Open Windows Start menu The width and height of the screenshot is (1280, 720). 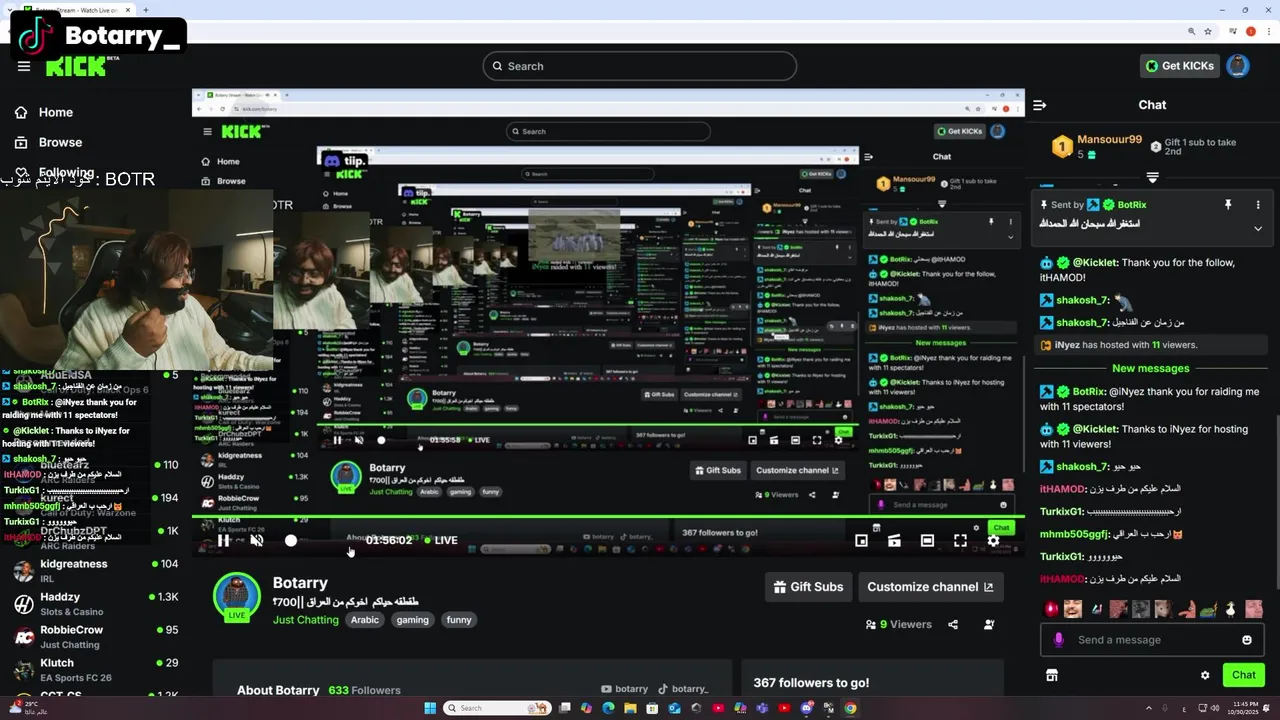[x=430, y=708]
